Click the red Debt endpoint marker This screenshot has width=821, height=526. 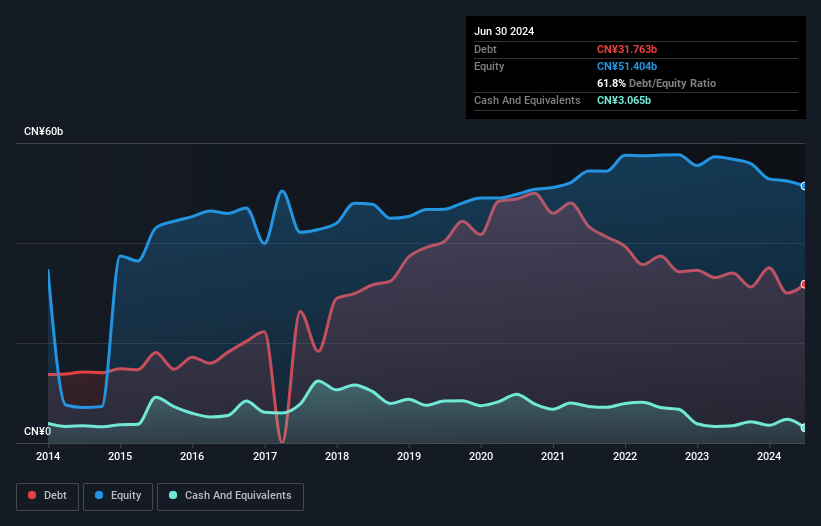coord(804,284)
